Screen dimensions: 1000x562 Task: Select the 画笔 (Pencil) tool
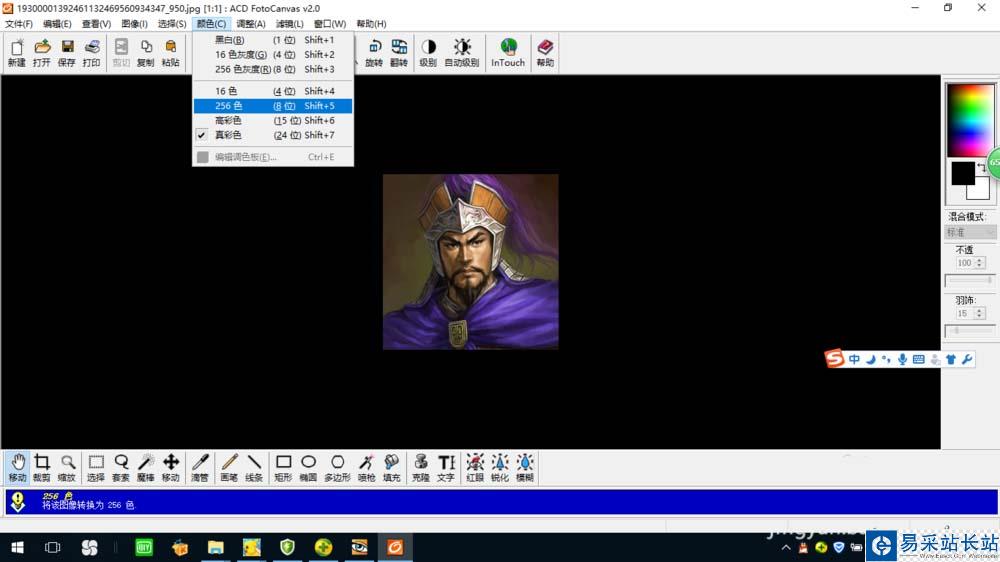pyautogui.click(x=229, y=468)
